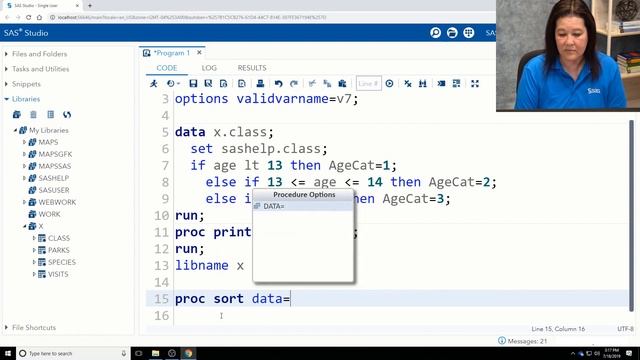Collapse the Libraries section
The image size is (640, 360).
click(7, 99)
